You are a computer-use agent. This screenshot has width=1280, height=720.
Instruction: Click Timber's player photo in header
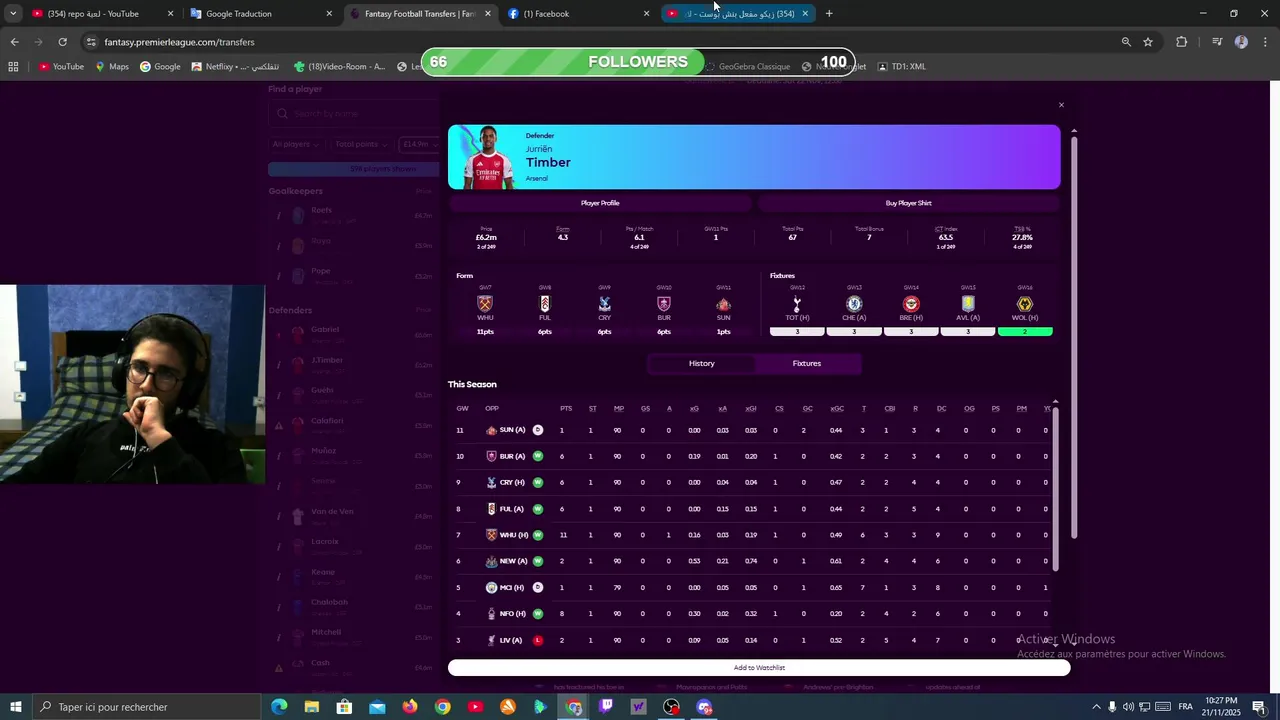pyautogui.click(x=488, y=158)
